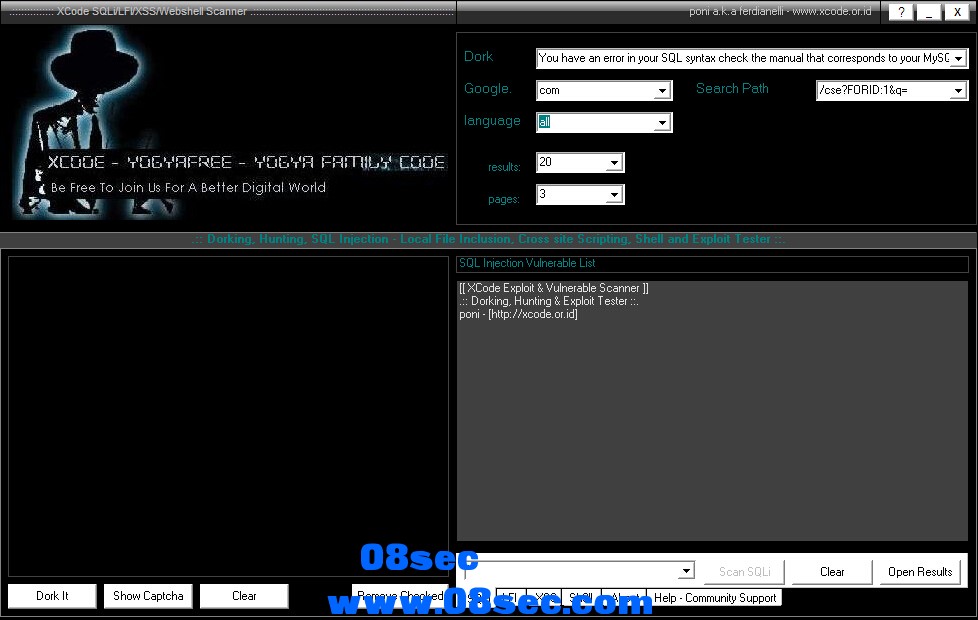
Task: Expand the pages dropdown showing 3
Action: pos(614,195)
